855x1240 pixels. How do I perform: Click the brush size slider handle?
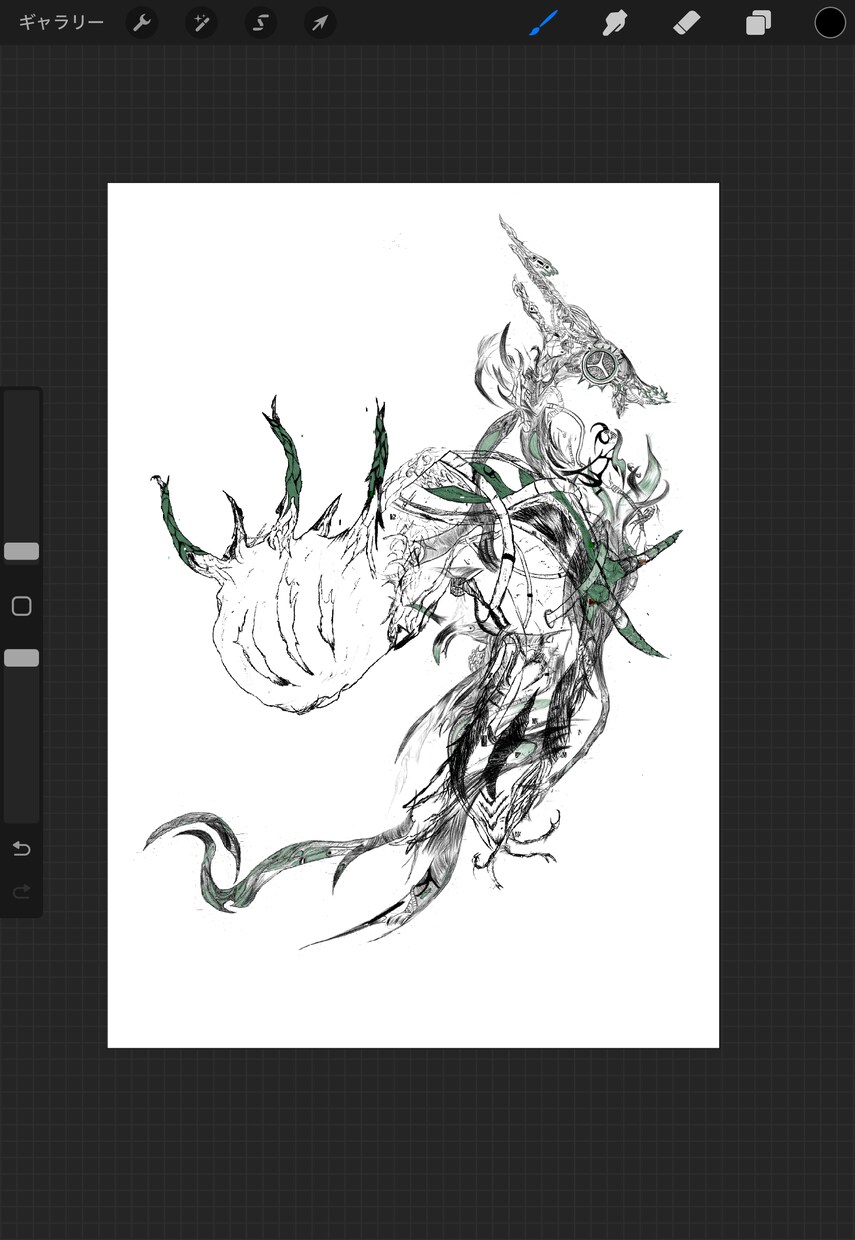(x=21, y=551)
